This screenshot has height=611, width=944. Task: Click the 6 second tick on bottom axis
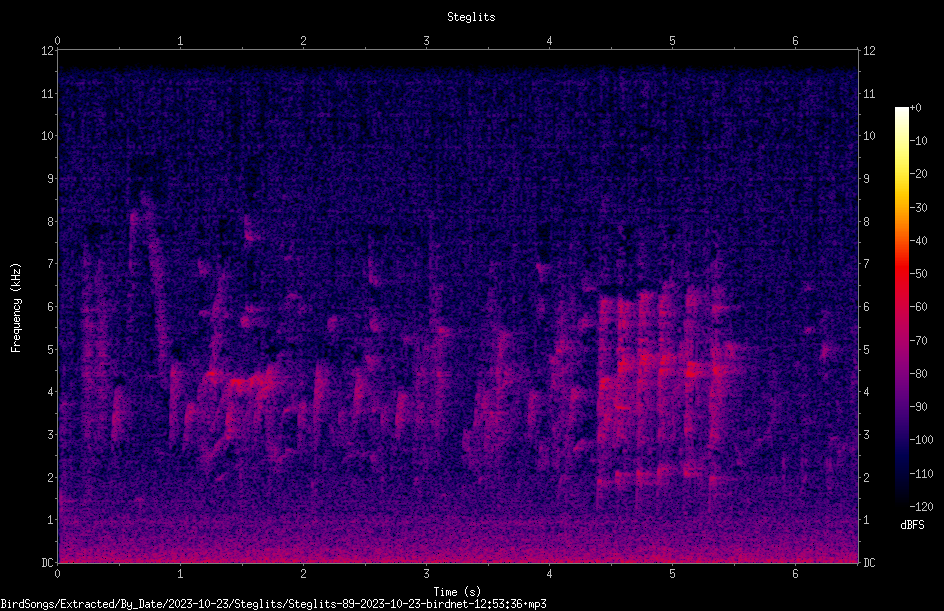click(x=795, y=574)
